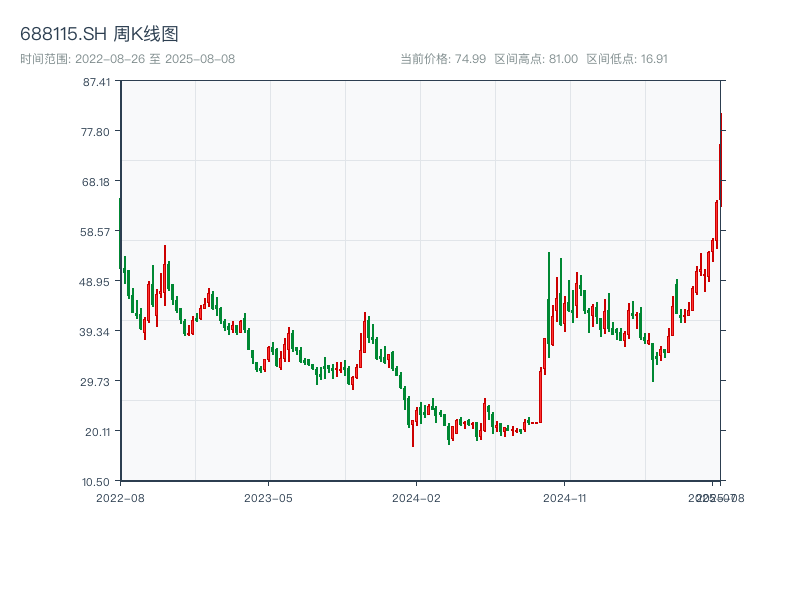800x600 pixels.
Task: Click the 87.41 y-axis label
Action: [x=96, y=81]
